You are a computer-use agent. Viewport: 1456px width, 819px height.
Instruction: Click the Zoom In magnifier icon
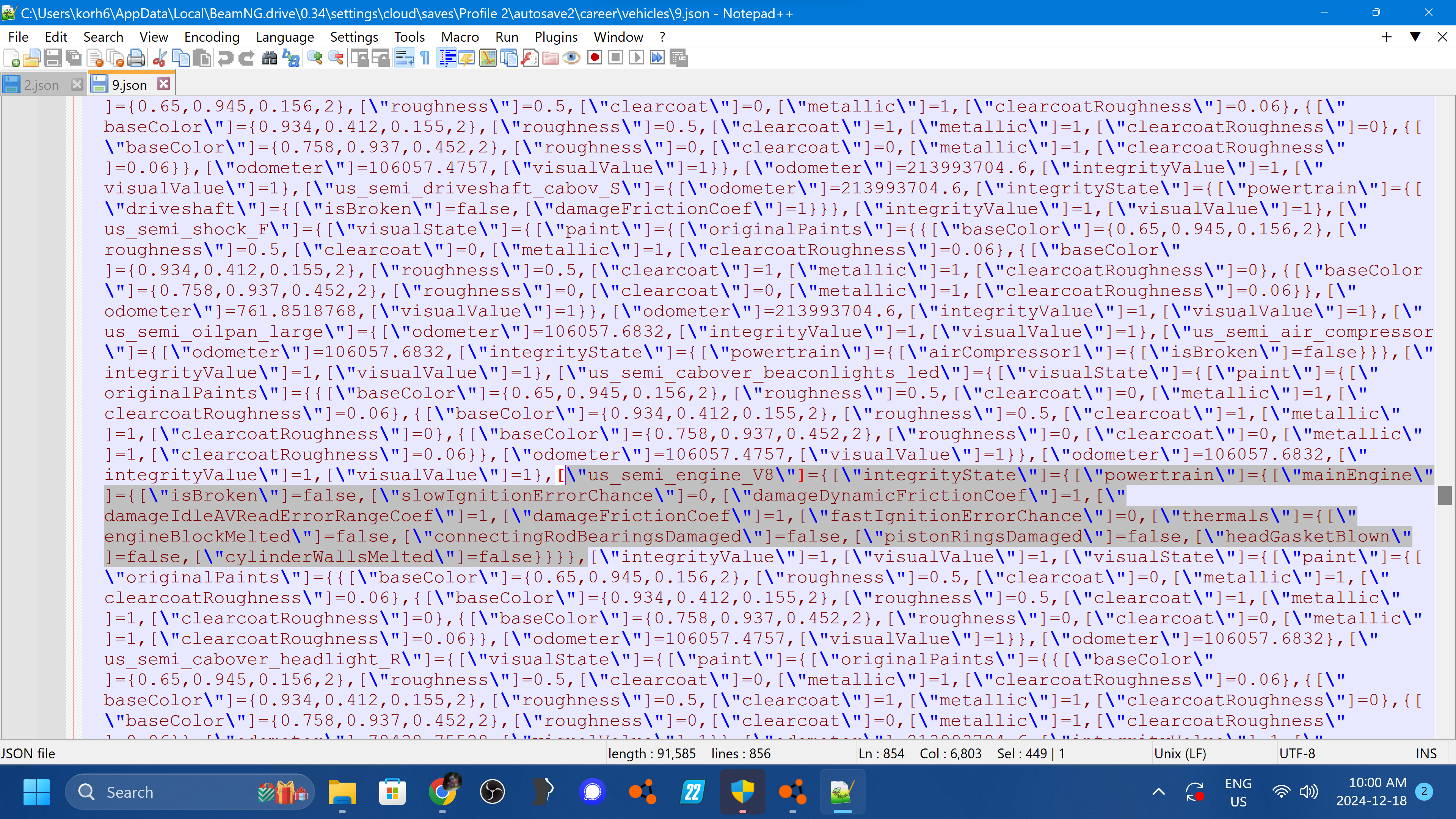tap(315, 58)
